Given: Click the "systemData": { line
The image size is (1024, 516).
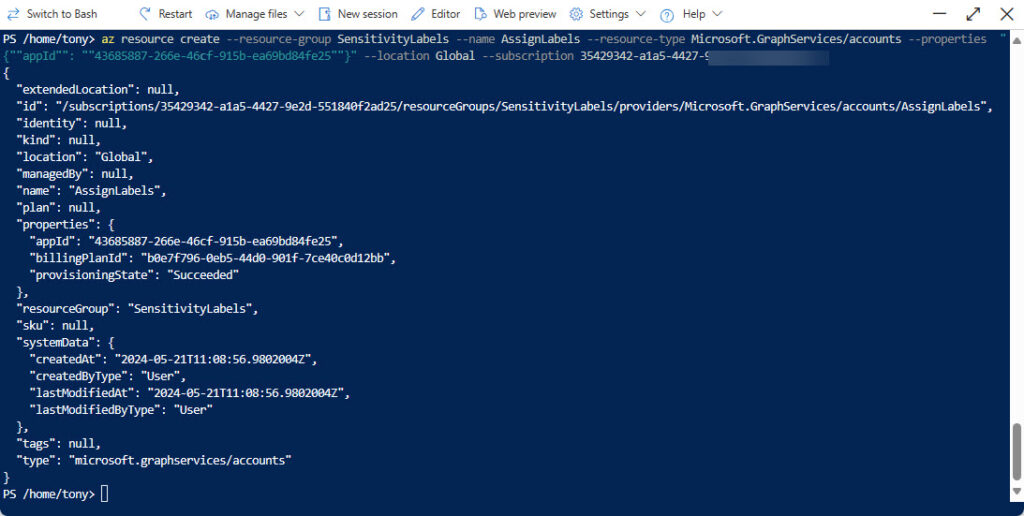Looking at the screenshot, I should click(65, 342).
